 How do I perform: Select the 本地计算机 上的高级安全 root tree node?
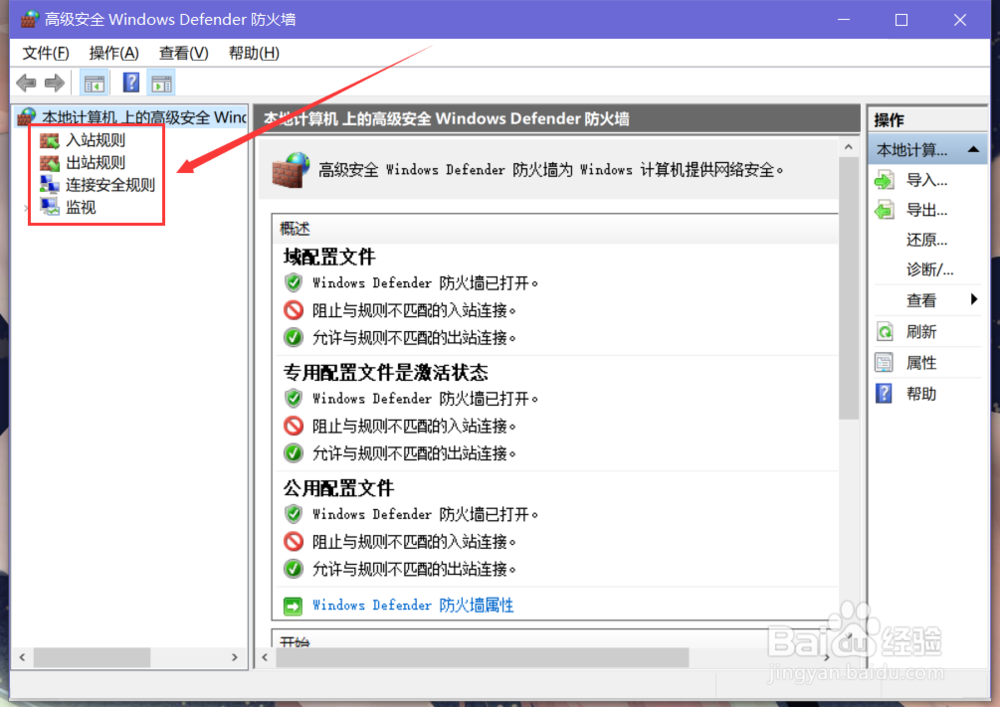144,117
